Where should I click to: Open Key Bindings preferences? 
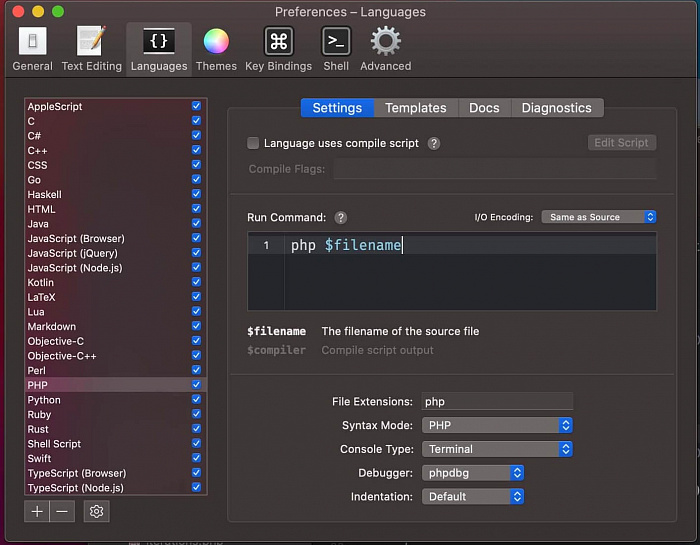278,49
